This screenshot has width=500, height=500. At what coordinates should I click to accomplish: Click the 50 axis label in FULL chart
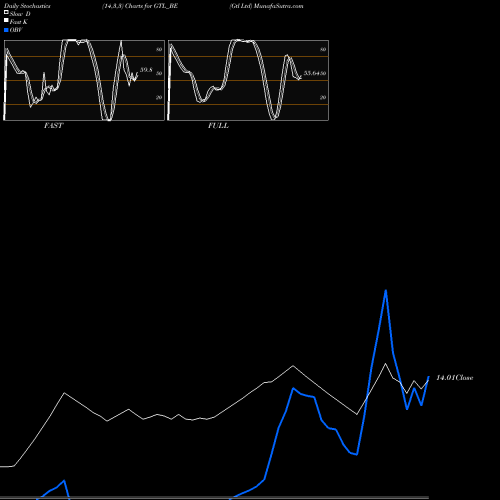[x=323, y=73]
